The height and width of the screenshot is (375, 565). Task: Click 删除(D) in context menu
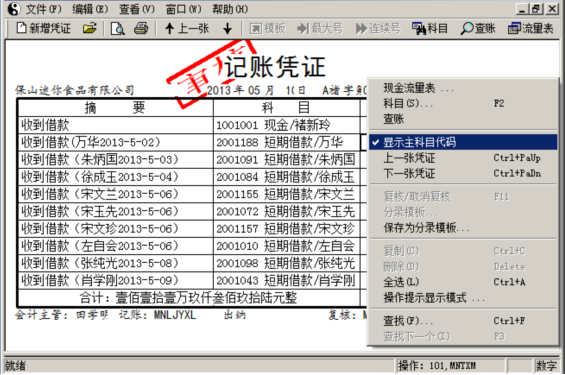pos(463,267)
